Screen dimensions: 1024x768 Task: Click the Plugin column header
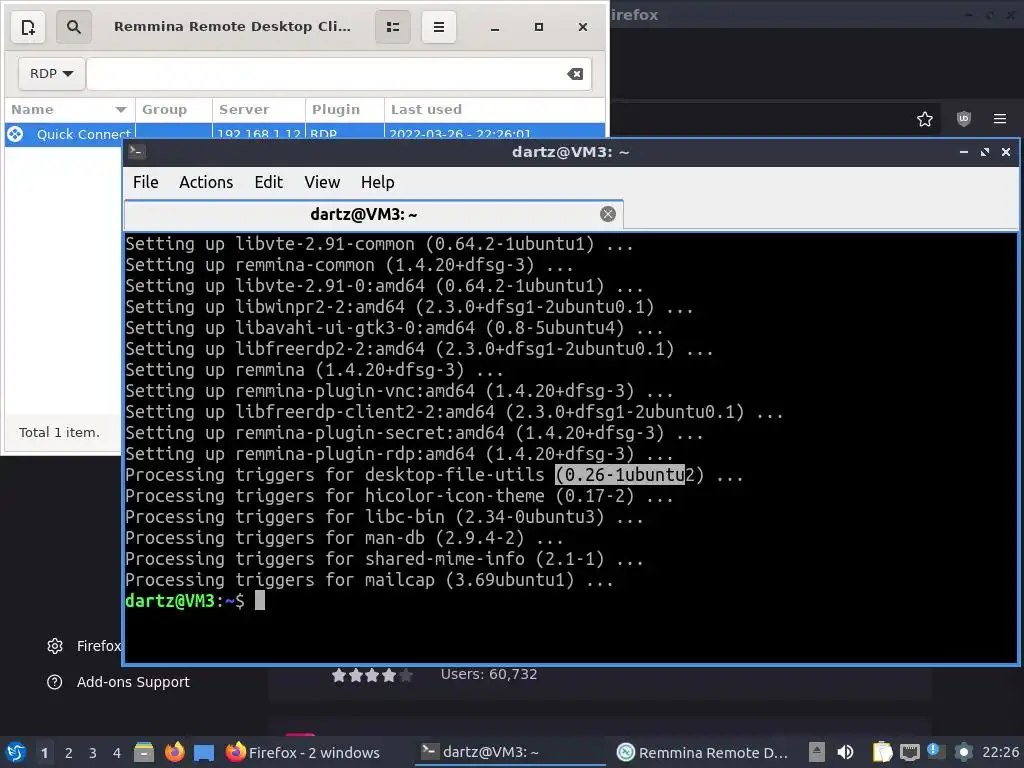coord(345,110)
